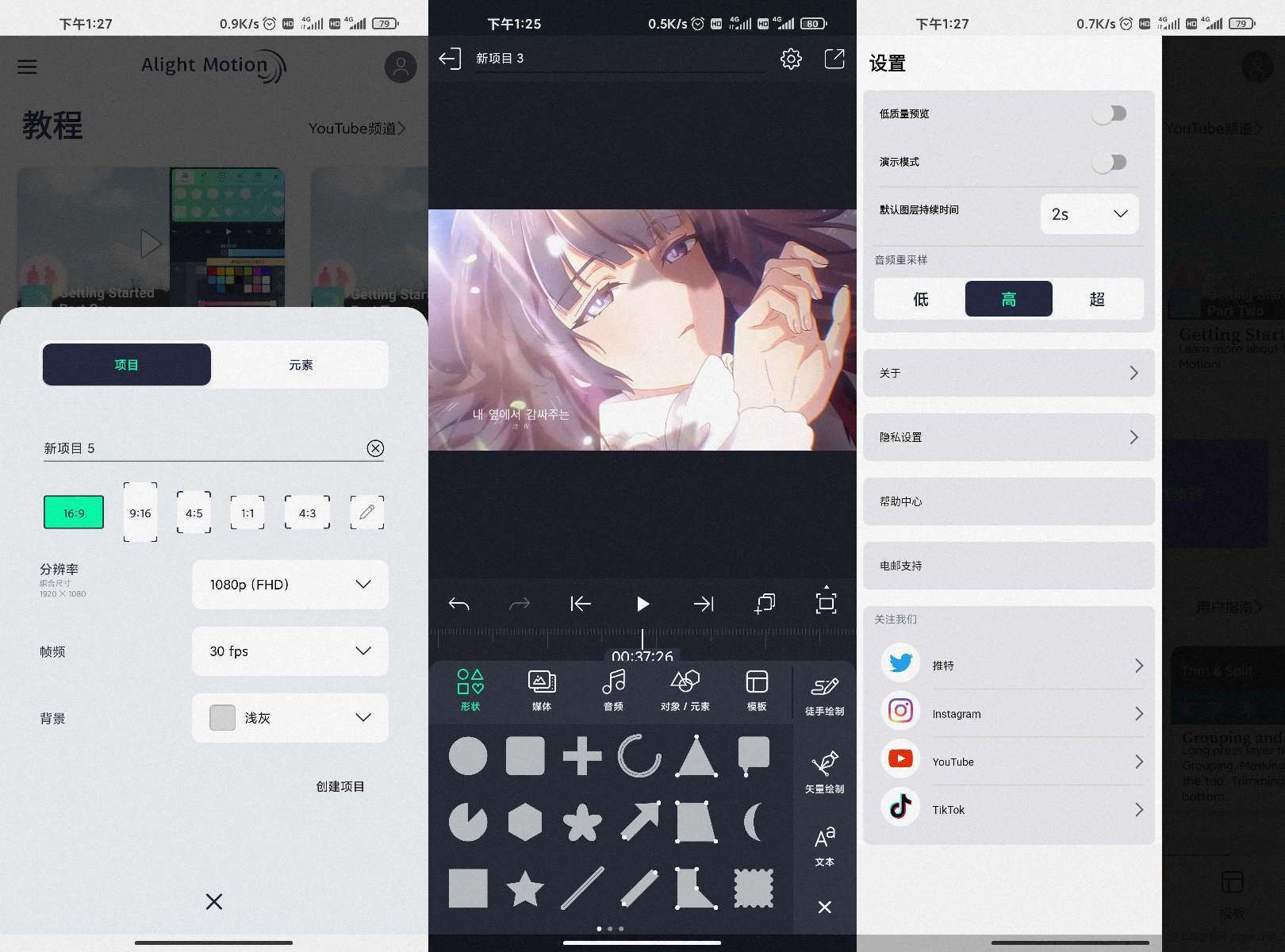Play the project preview
Viewport: 1285px width, 952px height.
click(x=642, y=604)
